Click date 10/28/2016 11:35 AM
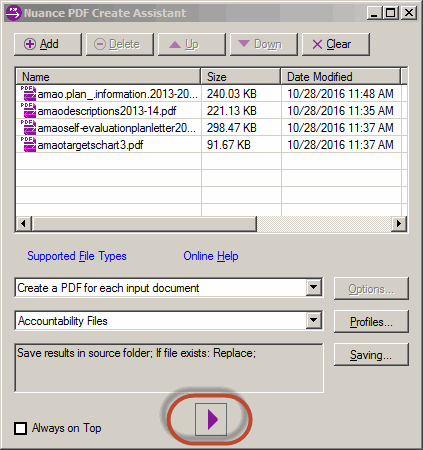The image size is (423, 450). tap(340, 111)
